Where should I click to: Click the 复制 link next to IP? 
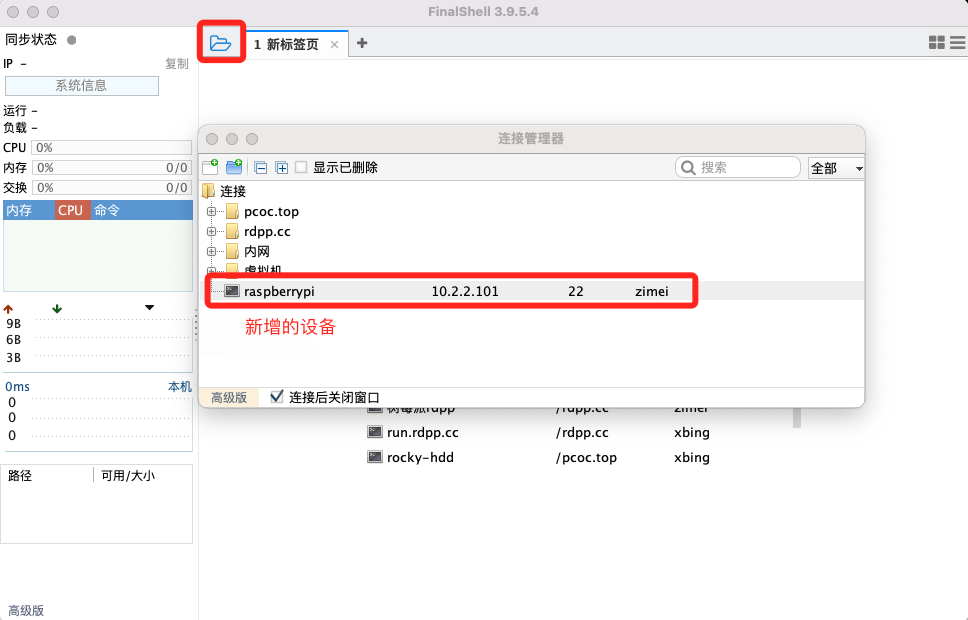[x=176, y=64]
